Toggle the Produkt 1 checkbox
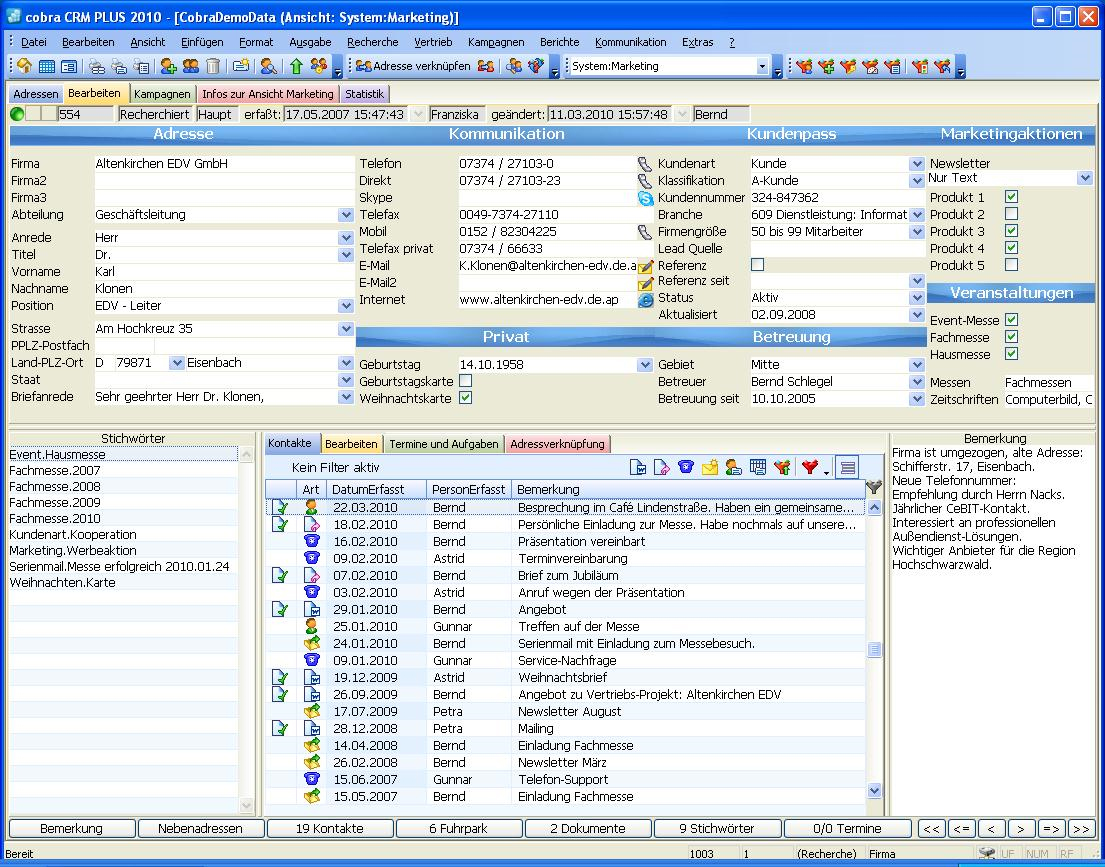1105x867 pixels. coord(1011,197)
